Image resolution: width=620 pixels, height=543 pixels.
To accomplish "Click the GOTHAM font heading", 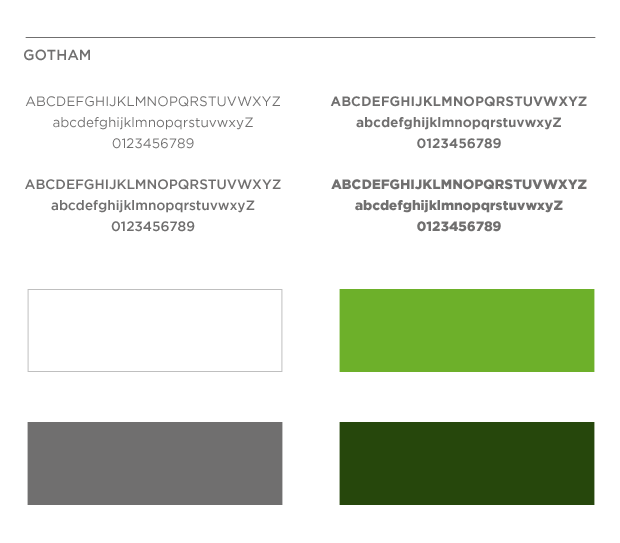I will click(57, 55).
